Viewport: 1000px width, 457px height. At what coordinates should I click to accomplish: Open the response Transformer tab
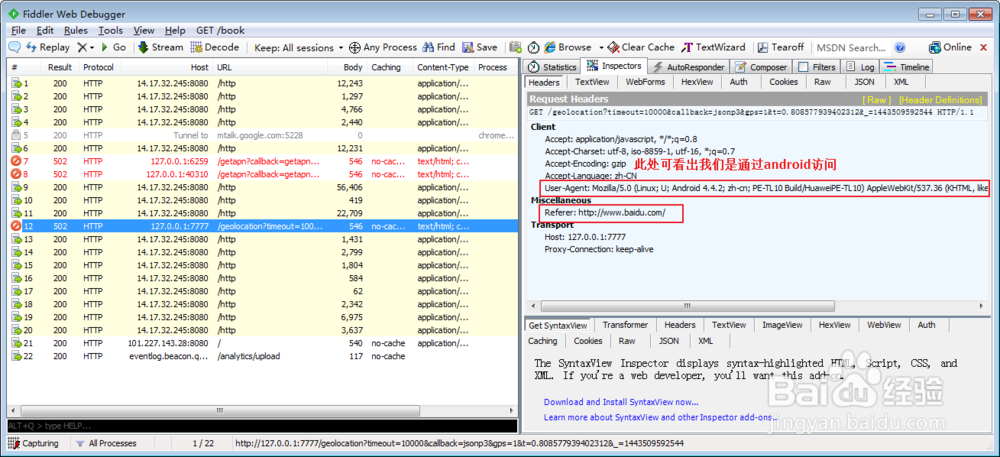(x=625, y=325)
